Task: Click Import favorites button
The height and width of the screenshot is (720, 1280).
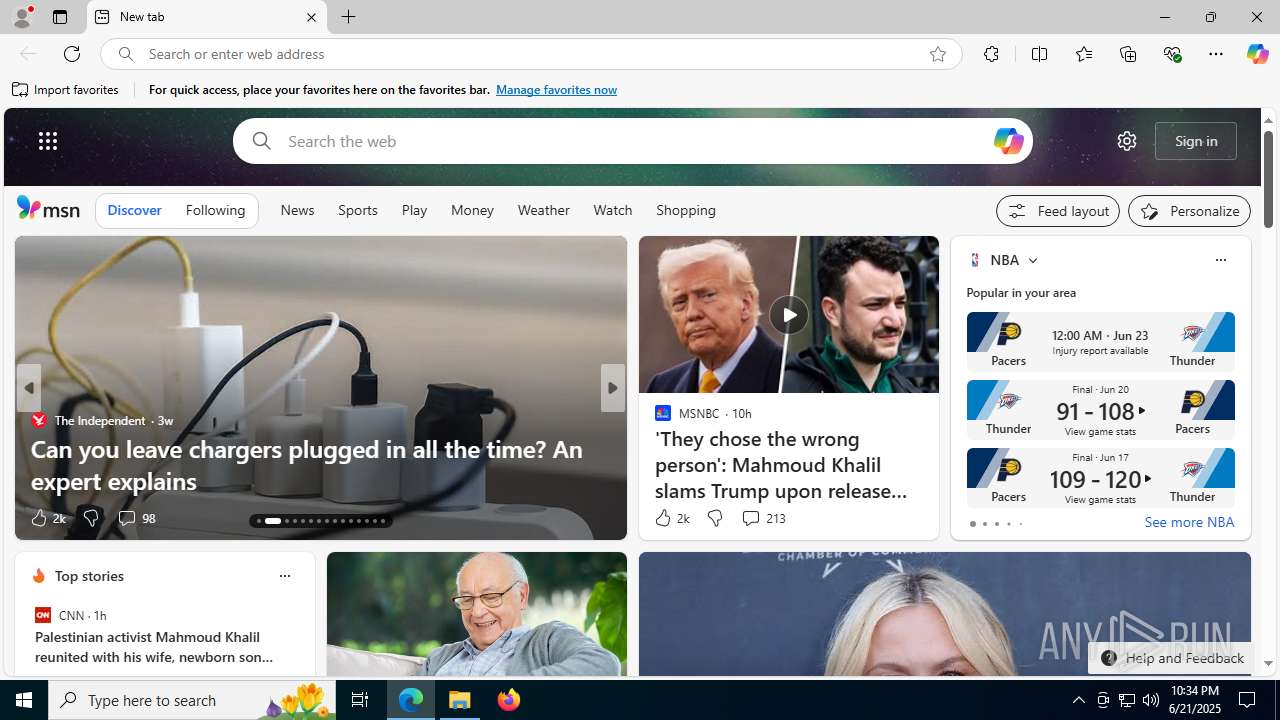Action: tap(66, 90)
